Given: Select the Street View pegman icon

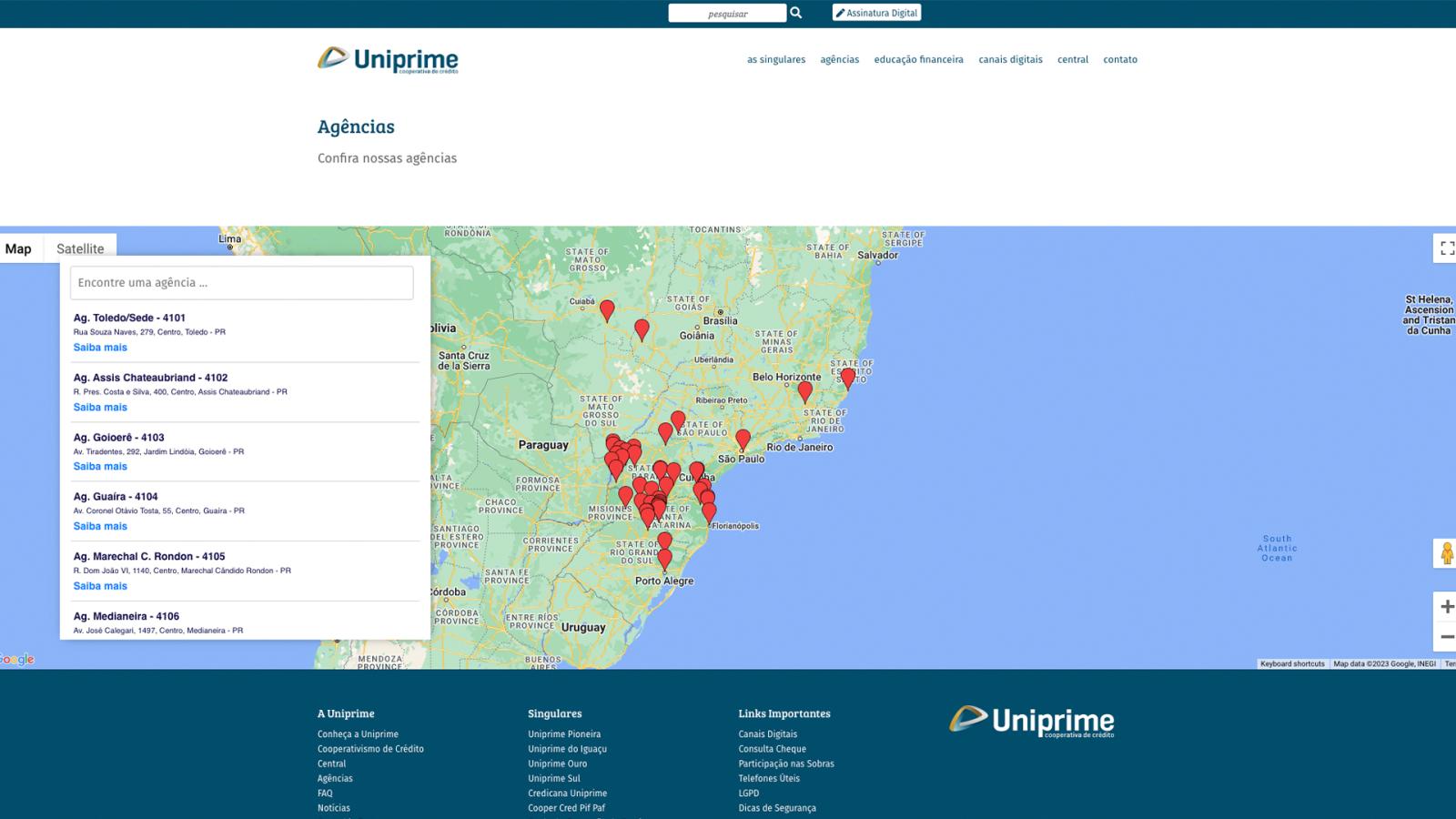Looking at the screenshot, I should [x=1446, y=552].
